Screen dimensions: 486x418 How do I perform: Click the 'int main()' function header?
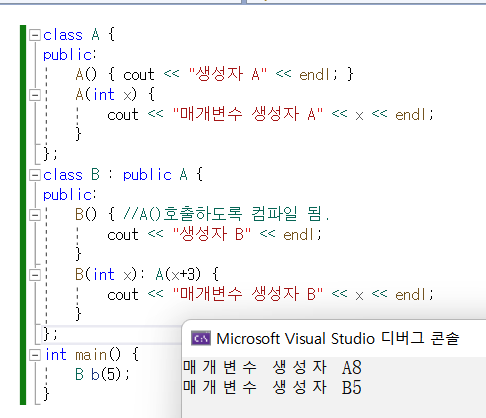(x=83, y=355)
